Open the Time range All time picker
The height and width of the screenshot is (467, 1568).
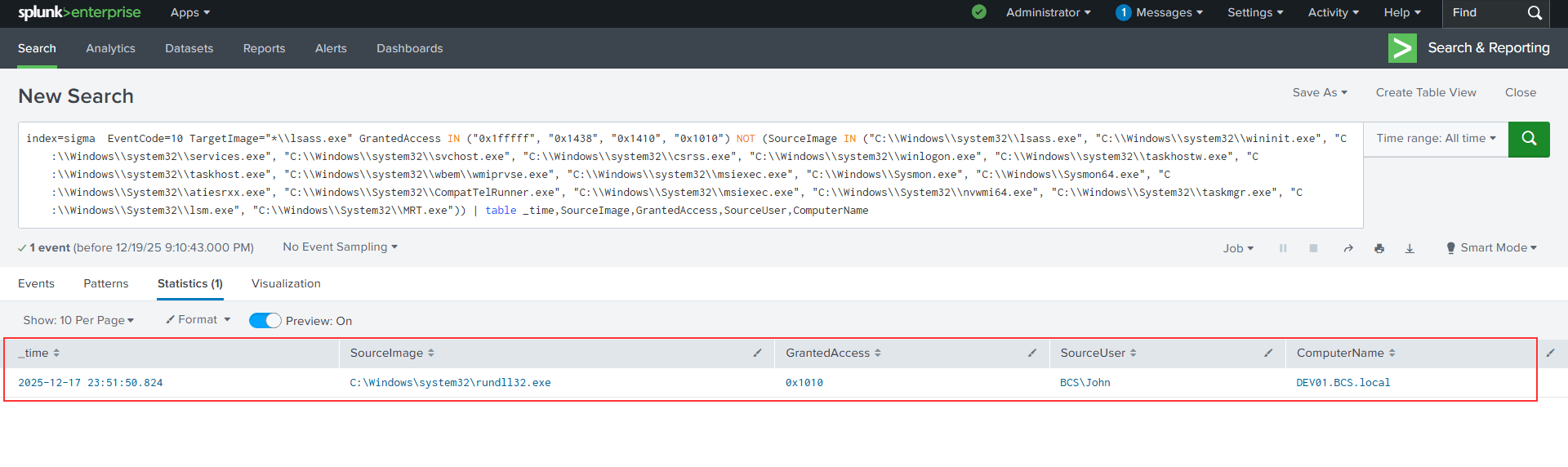(1436, 138)
